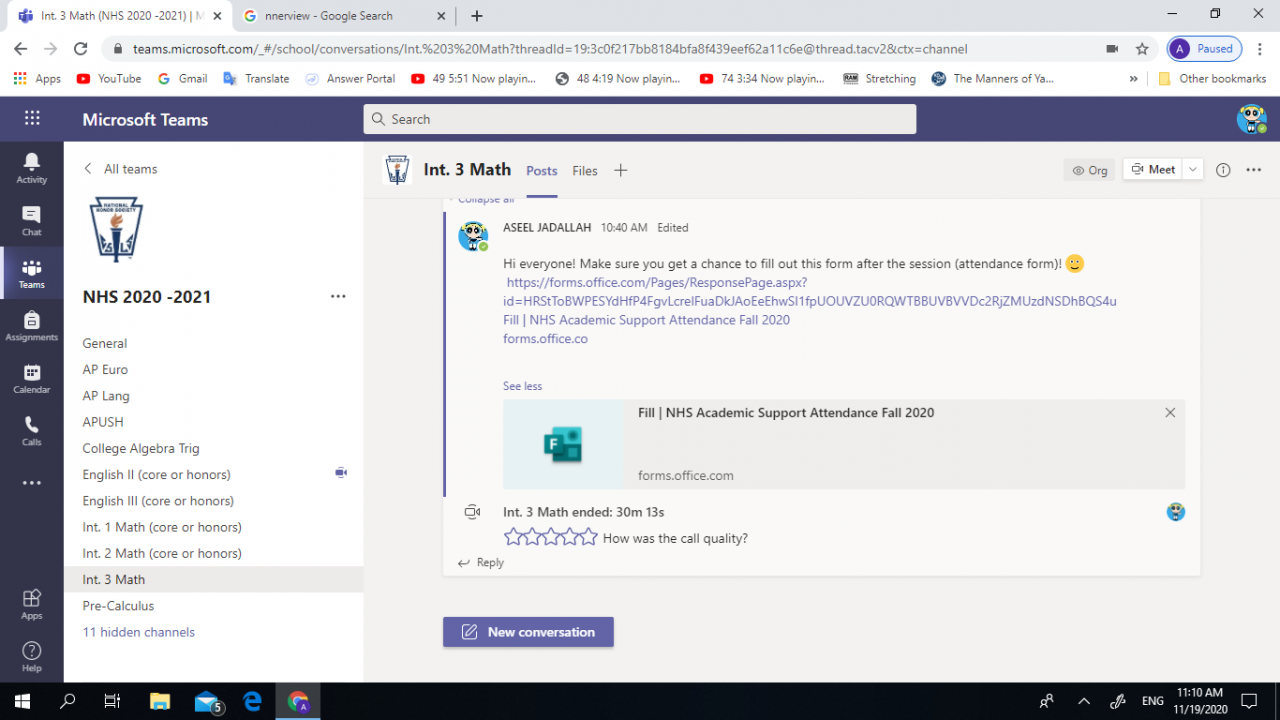Open Fill NHS Academic Support Attendance link text

[x=646, y=320]
